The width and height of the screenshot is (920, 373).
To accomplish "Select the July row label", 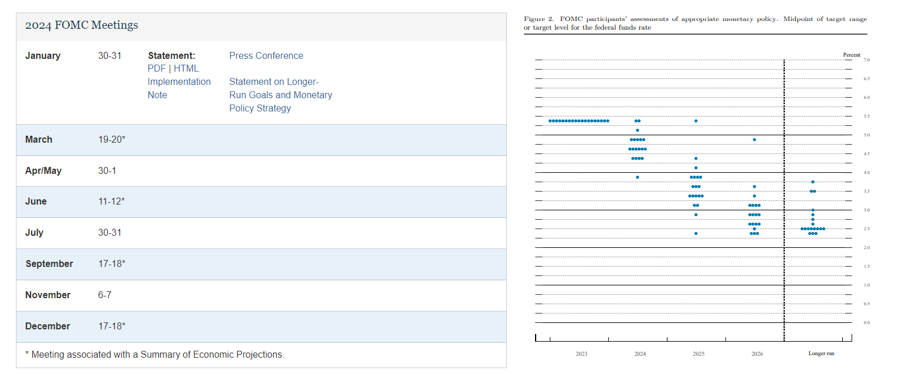I will tap(34, 232).
